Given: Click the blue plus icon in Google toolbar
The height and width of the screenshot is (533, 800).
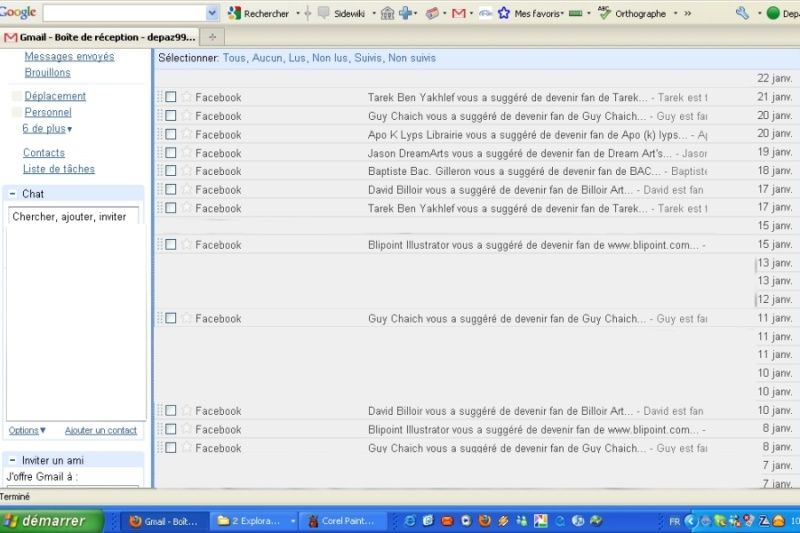Looking at the screenshot, I should [x=406, y=13].
